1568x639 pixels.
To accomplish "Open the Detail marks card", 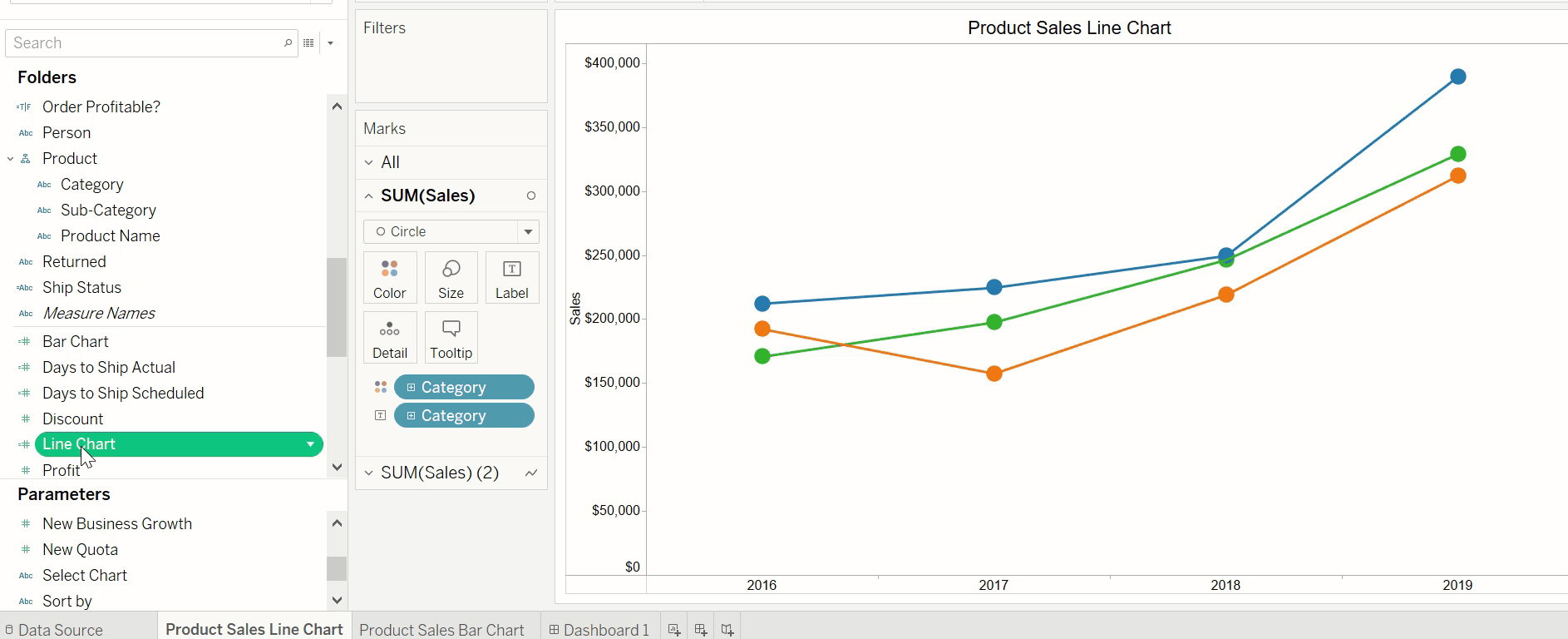I will (389, 338).
